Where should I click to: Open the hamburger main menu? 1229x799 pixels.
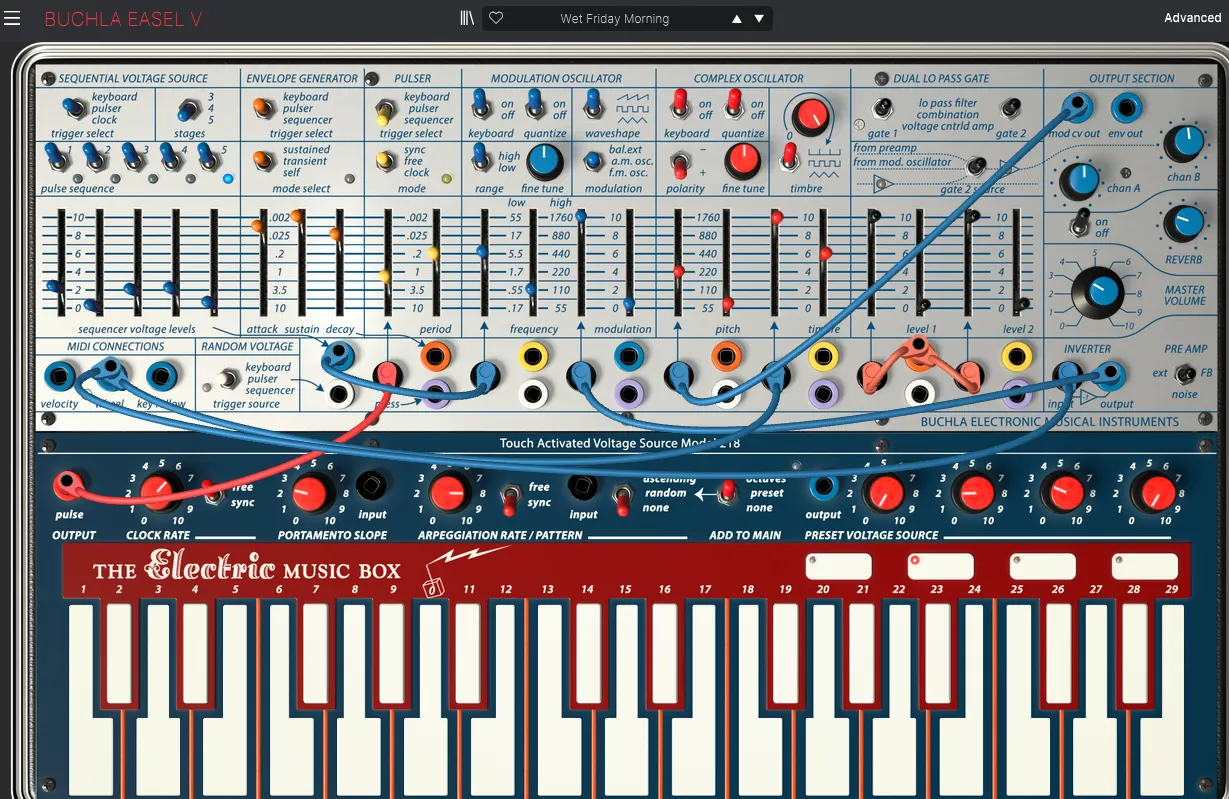(12, 18)
